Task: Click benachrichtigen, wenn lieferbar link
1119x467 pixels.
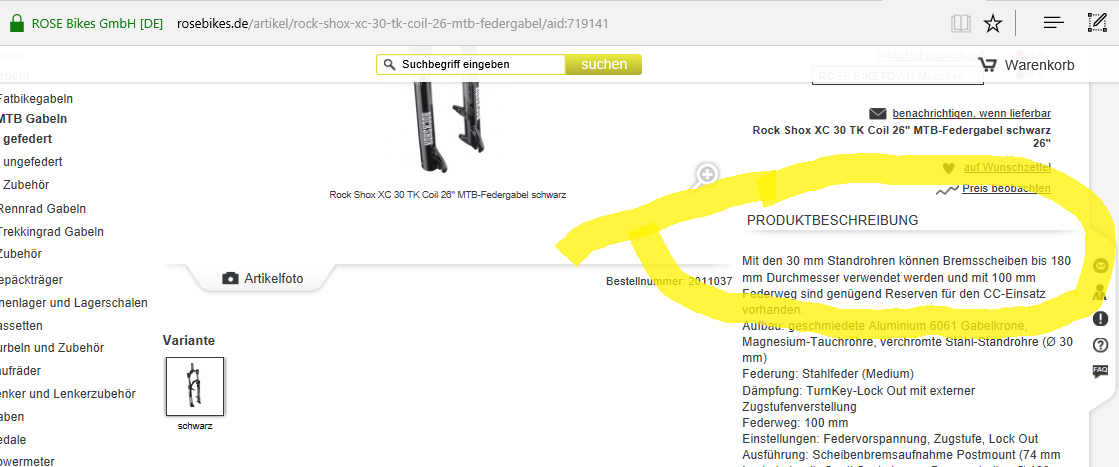Action: click(x=971, y=114)
